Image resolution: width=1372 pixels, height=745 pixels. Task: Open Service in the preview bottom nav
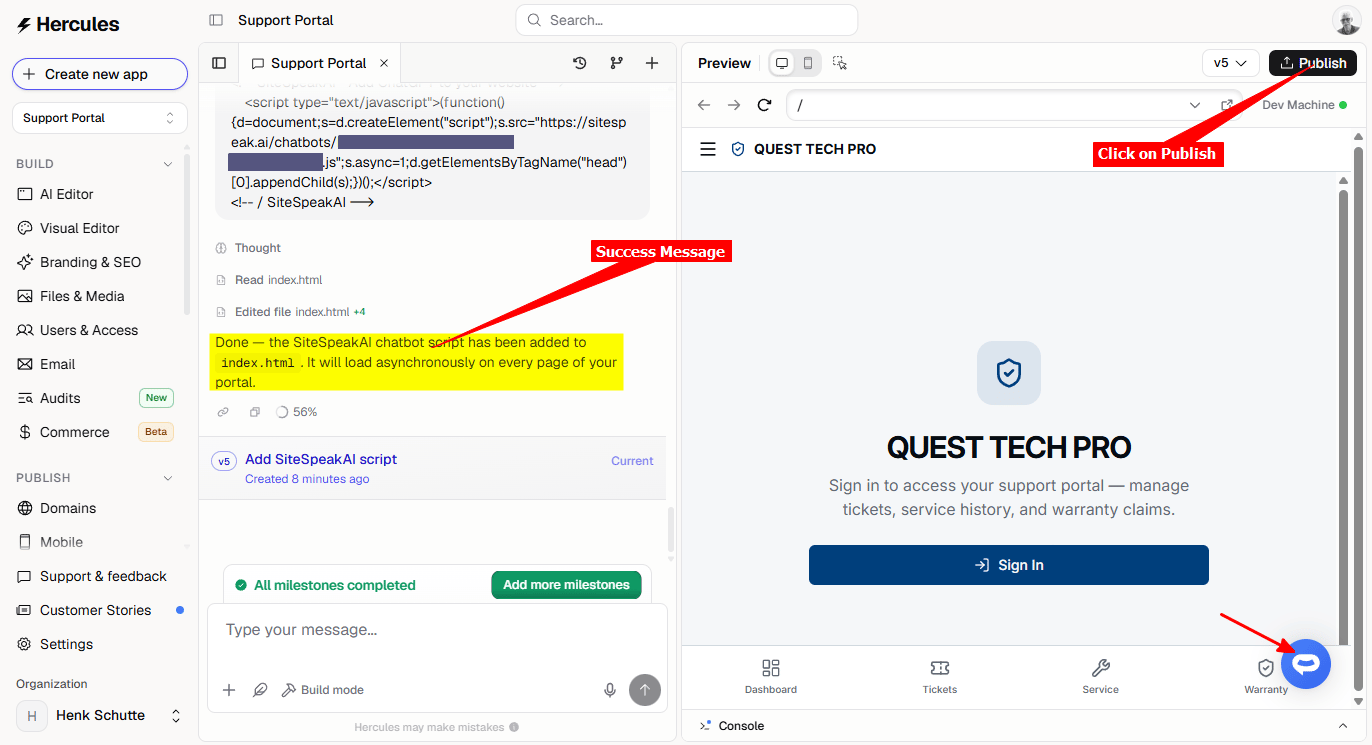pyautogui.click(x=1101, y=676)
